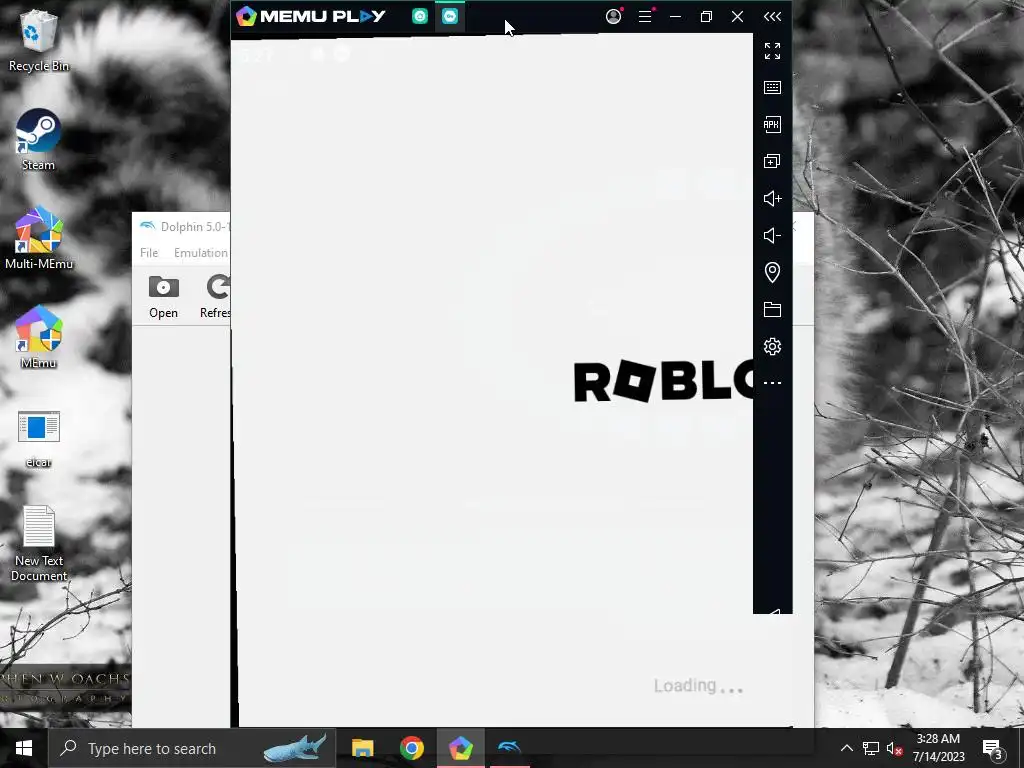Select the Recycle Bin desktop icon
This screenshot has width=1024, height=768.
[39, 40]
